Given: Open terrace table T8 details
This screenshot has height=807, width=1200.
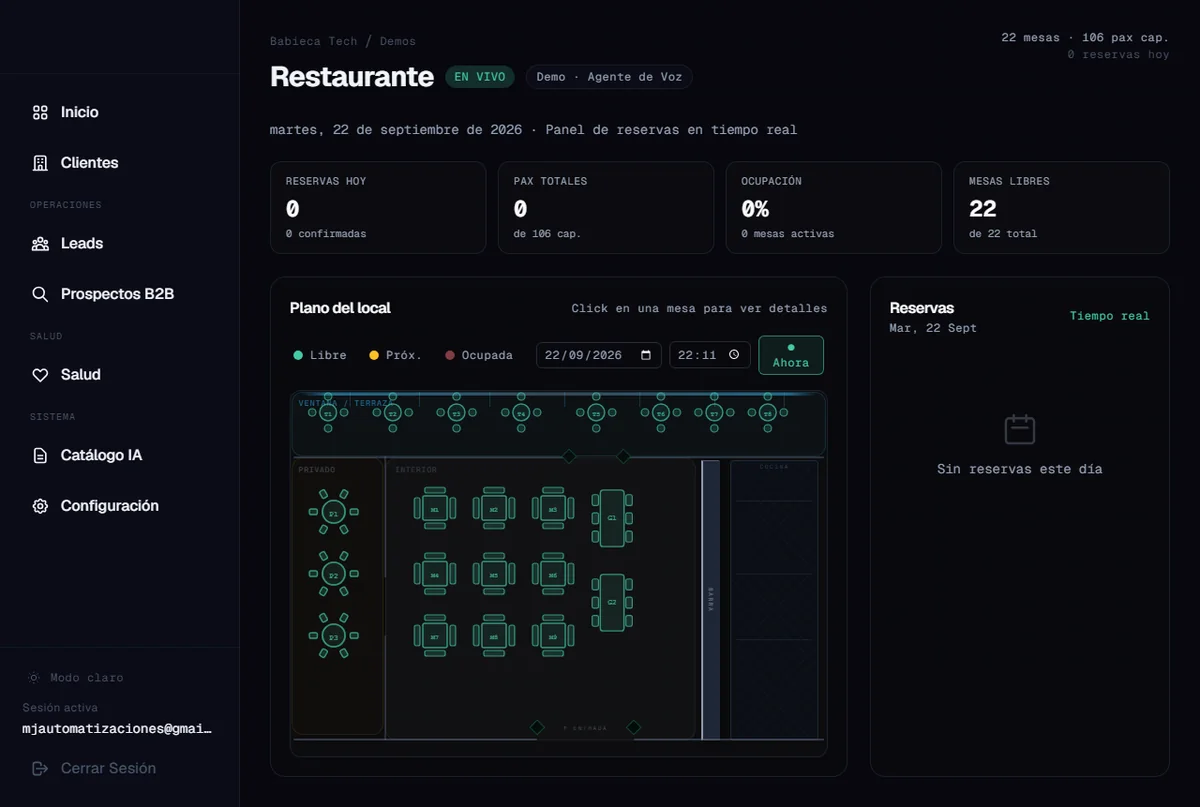Looking at the screenshot, I should (x=768, y=412).
